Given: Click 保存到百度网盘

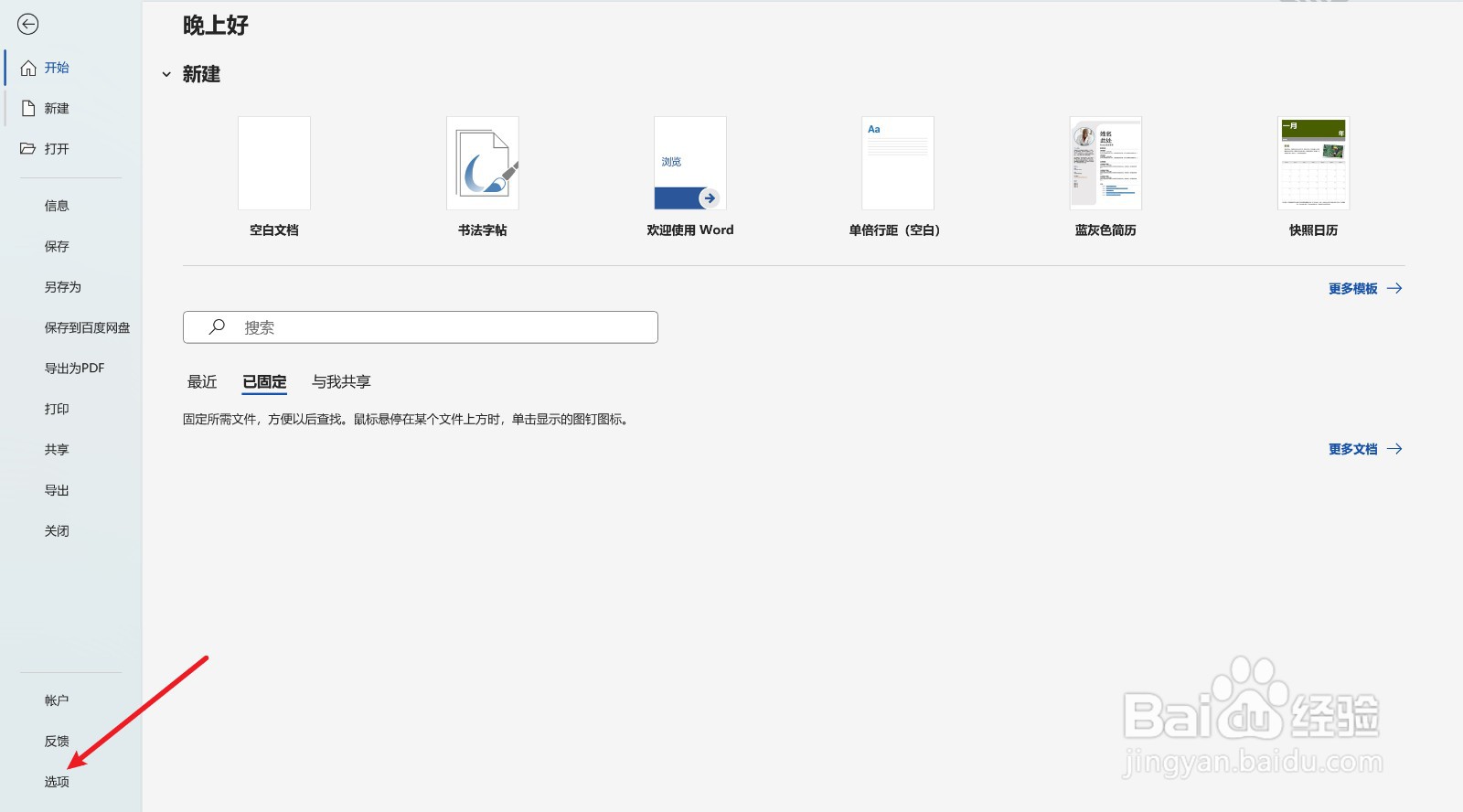Looking at the screenshot, I should 88,327.
